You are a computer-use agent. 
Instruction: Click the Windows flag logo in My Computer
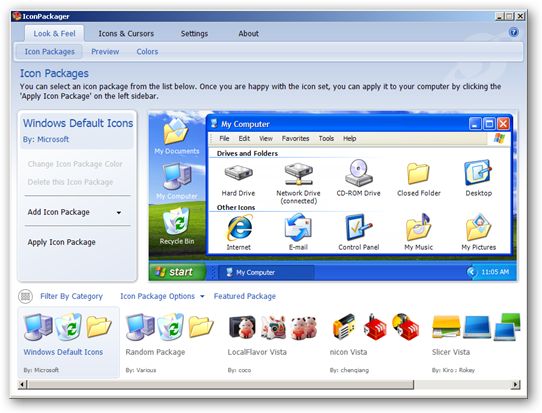pyautogui.click(x=499, y=139)
